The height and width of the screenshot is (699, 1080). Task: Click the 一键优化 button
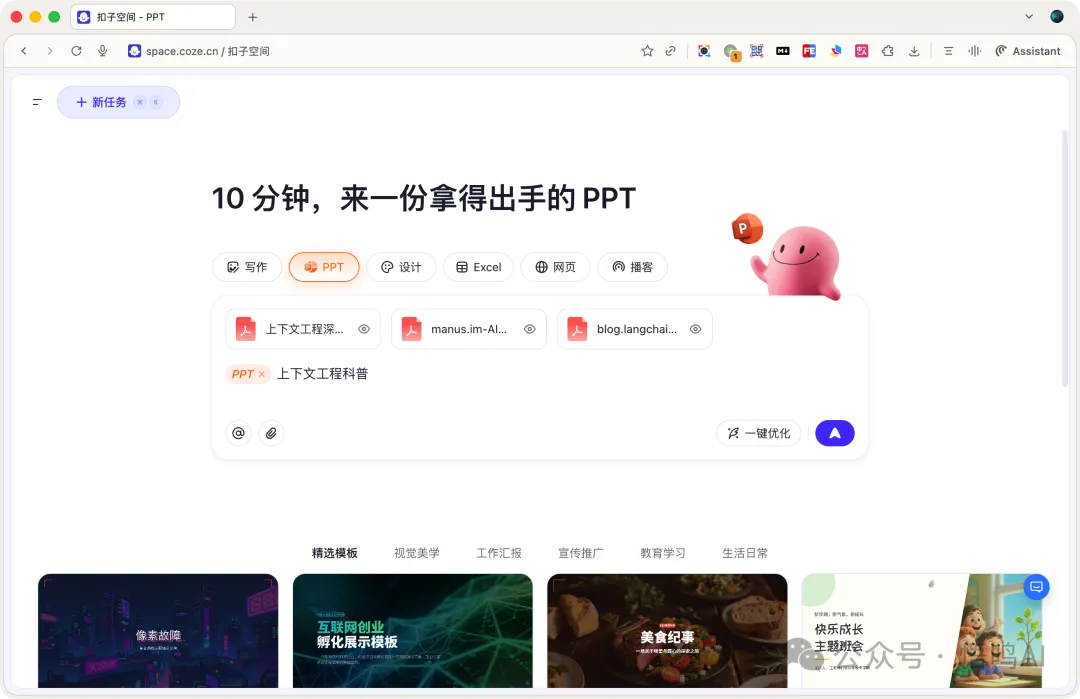[x=758, y=433]
